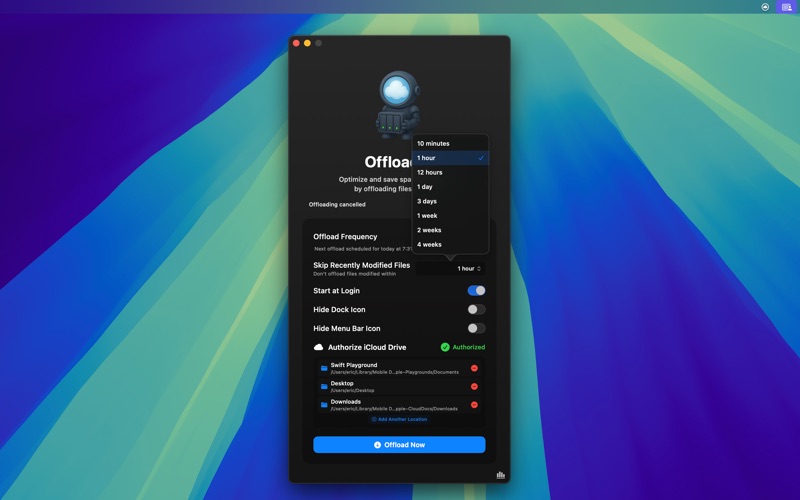Select the 1 day option
The width and height of the screenshot is (800, 500).
450,187
